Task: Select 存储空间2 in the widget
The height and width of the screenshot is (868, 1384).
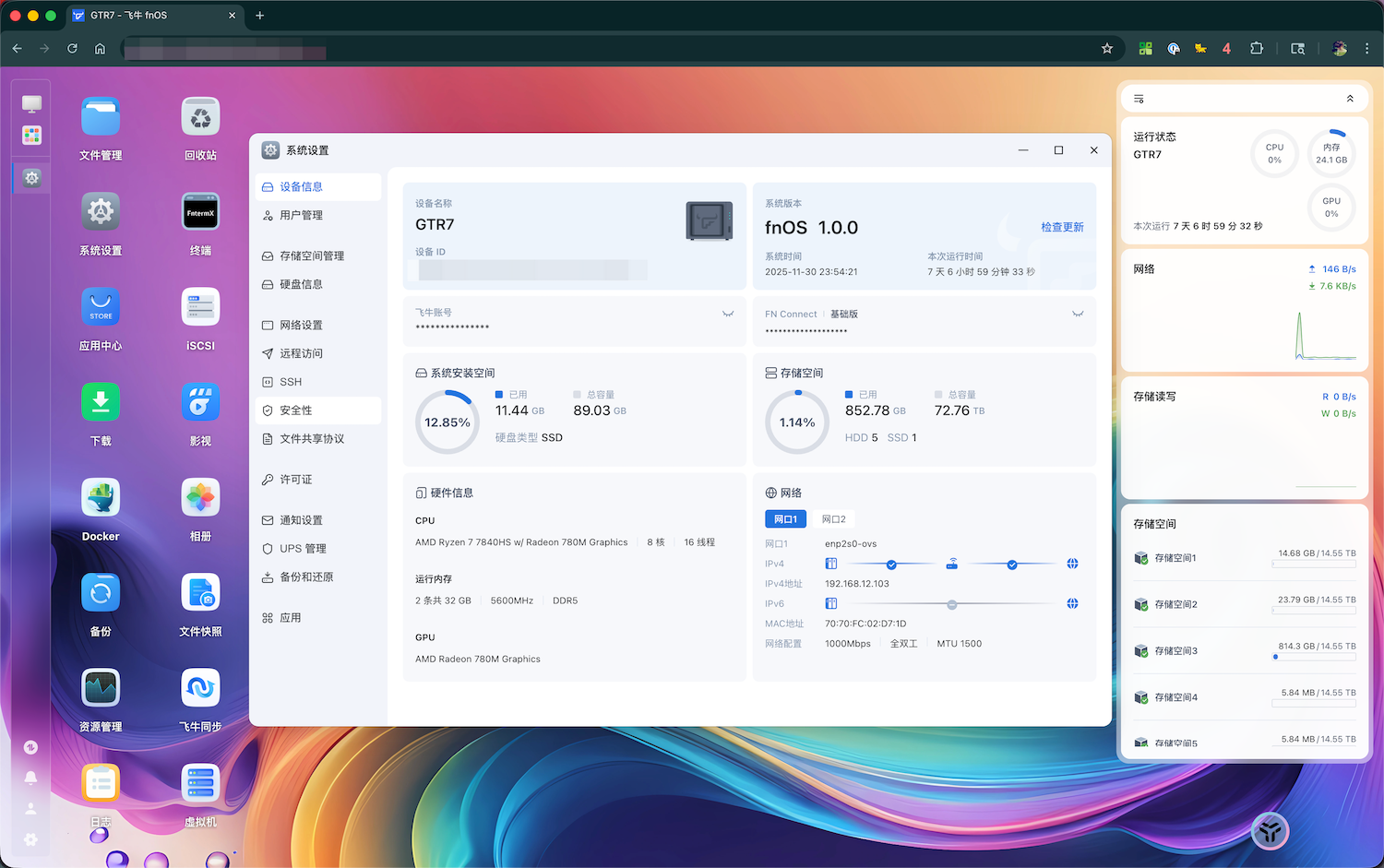Action: tap(1245, 604)
